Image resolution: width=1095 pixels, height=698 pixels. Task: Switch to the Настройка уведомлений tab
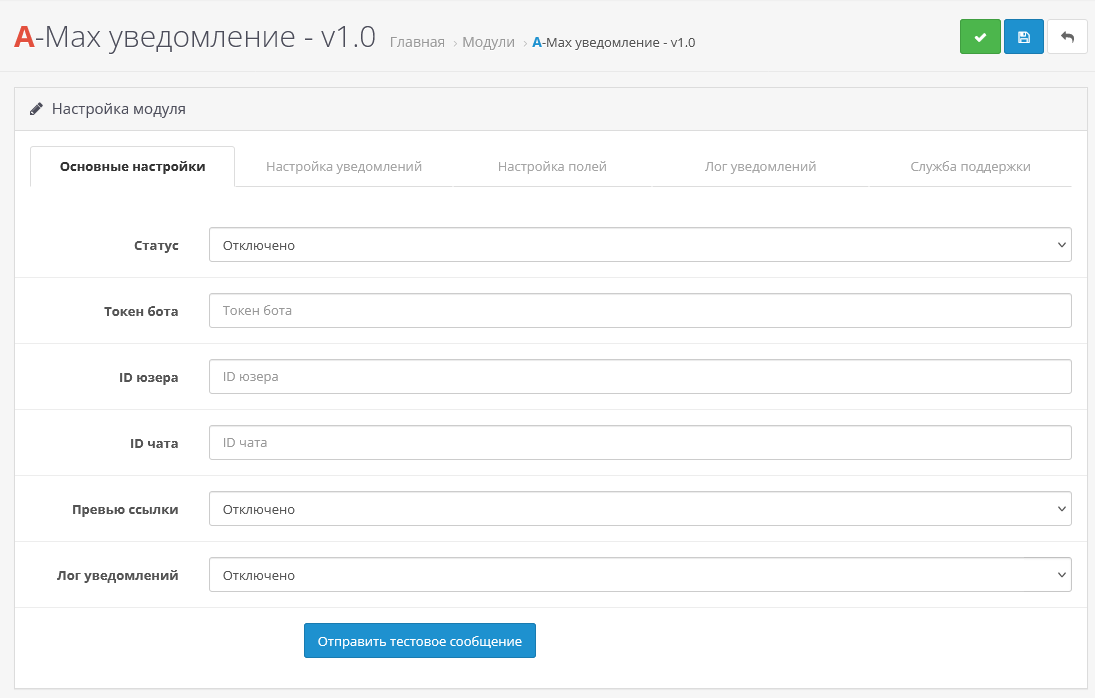click(x=344, y=167)
